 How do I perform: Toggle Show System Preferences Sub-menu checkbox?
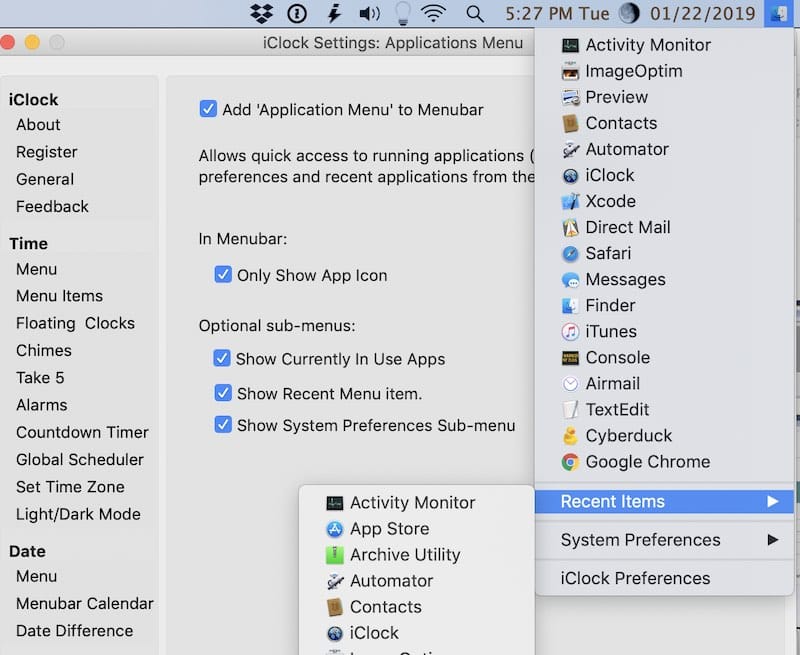pos(223,424)
